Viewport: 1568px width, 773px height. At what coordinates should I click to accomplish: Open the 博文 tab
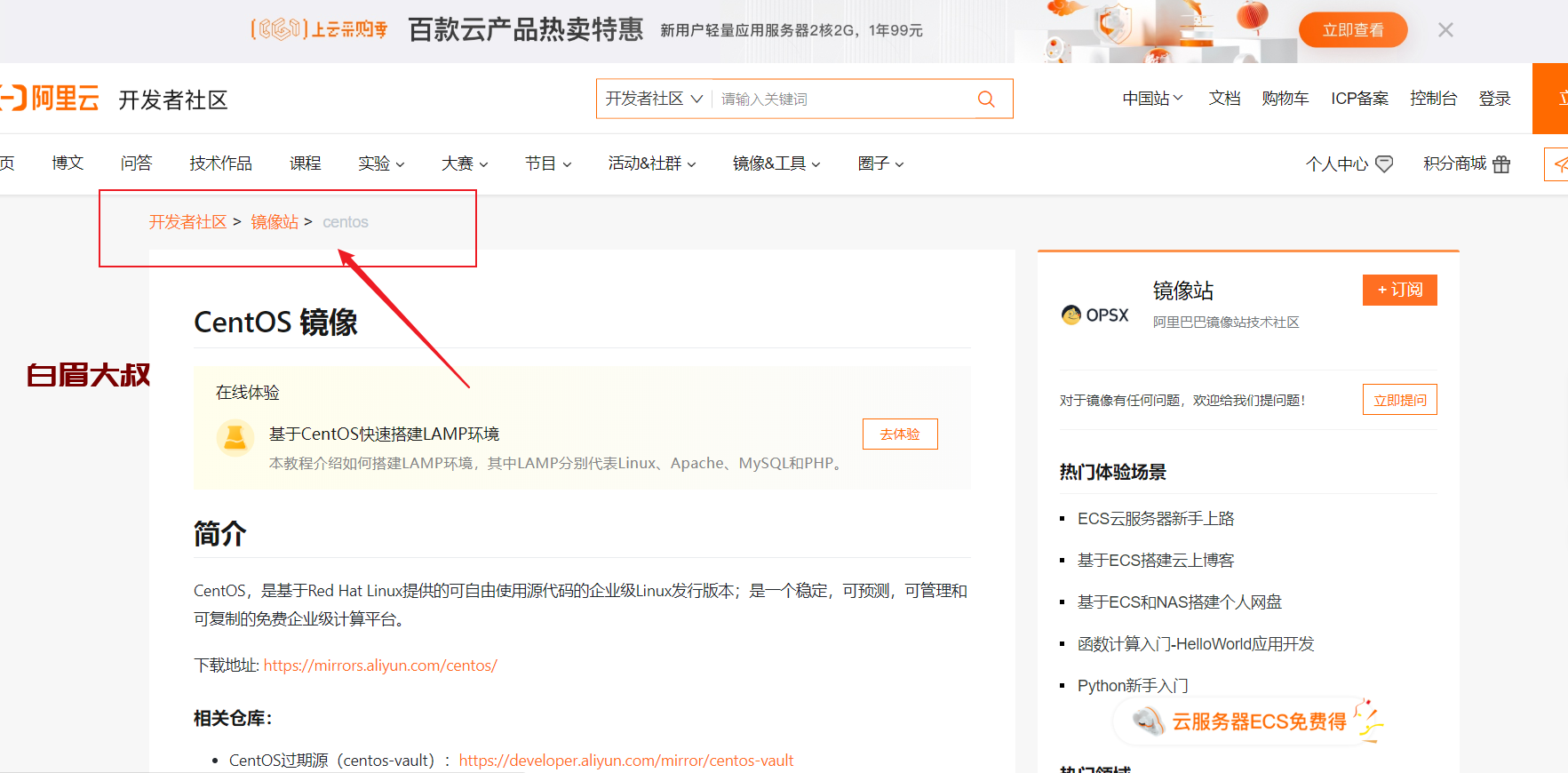[68, 163]
